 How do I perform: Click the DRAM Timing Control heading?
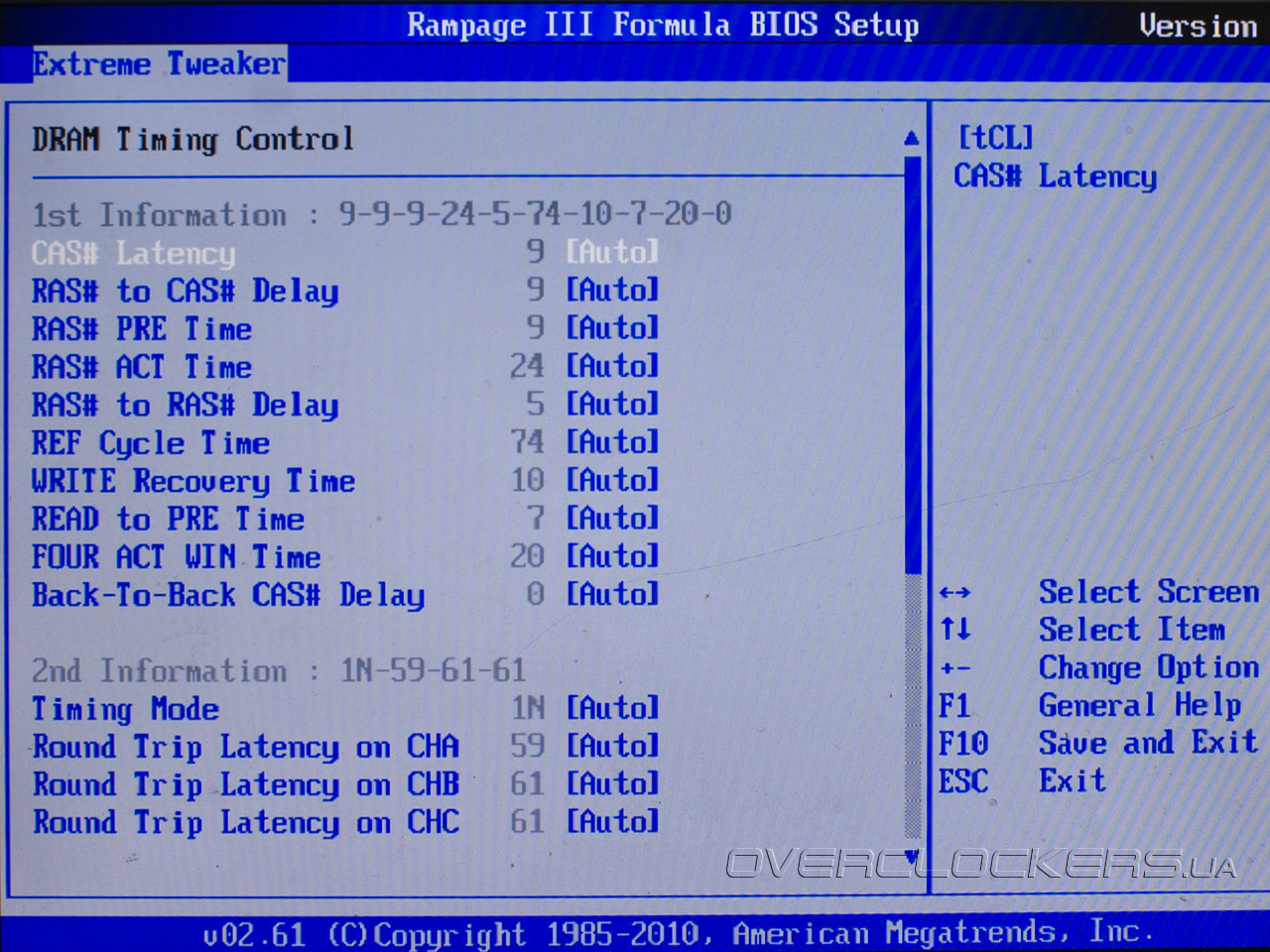click(x=192, y=140)
